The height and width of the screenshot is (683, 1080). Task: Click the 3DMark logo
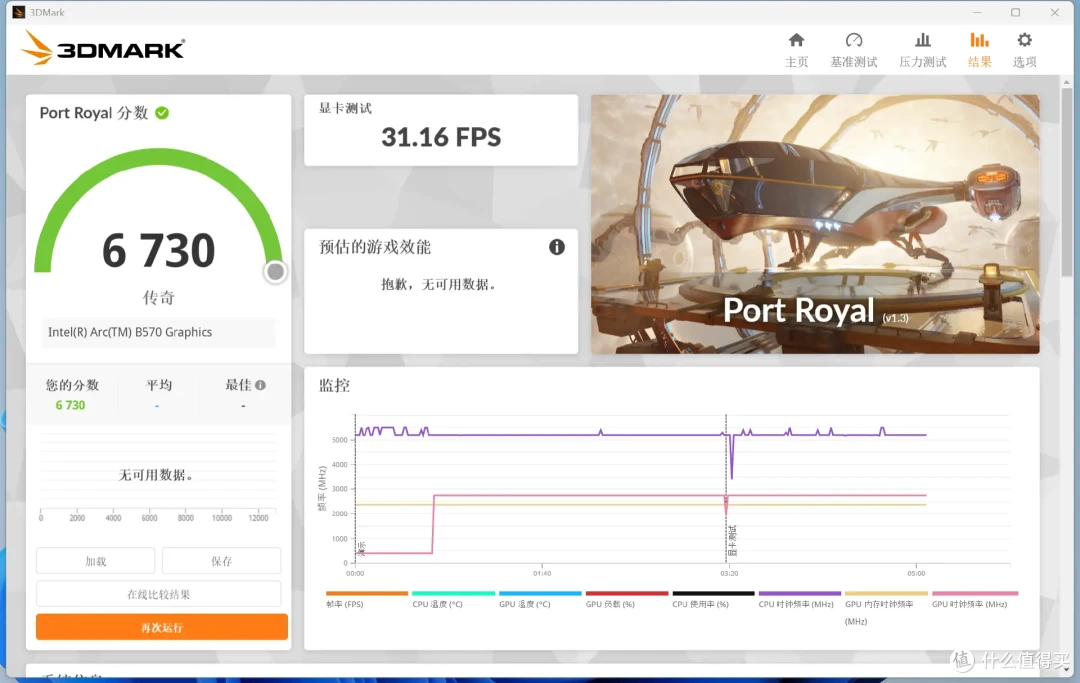point(103,48)
